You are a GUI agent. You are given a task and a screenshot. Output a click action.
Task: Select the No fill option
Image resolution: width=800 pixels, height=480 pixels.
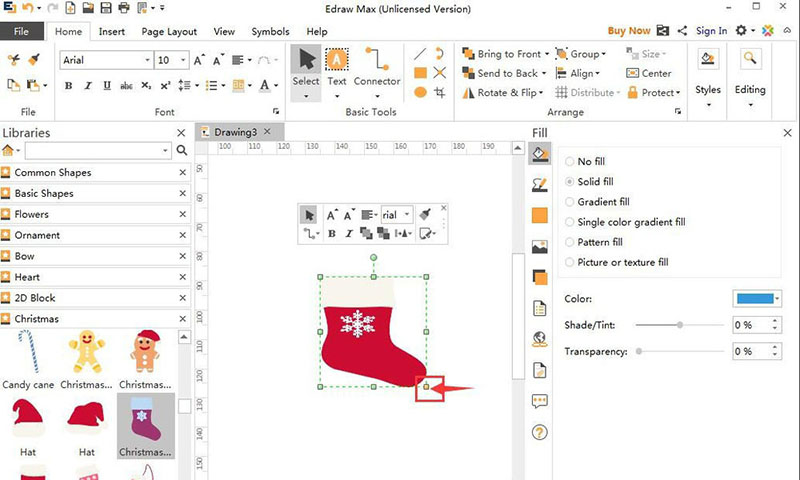coord(585,162)
